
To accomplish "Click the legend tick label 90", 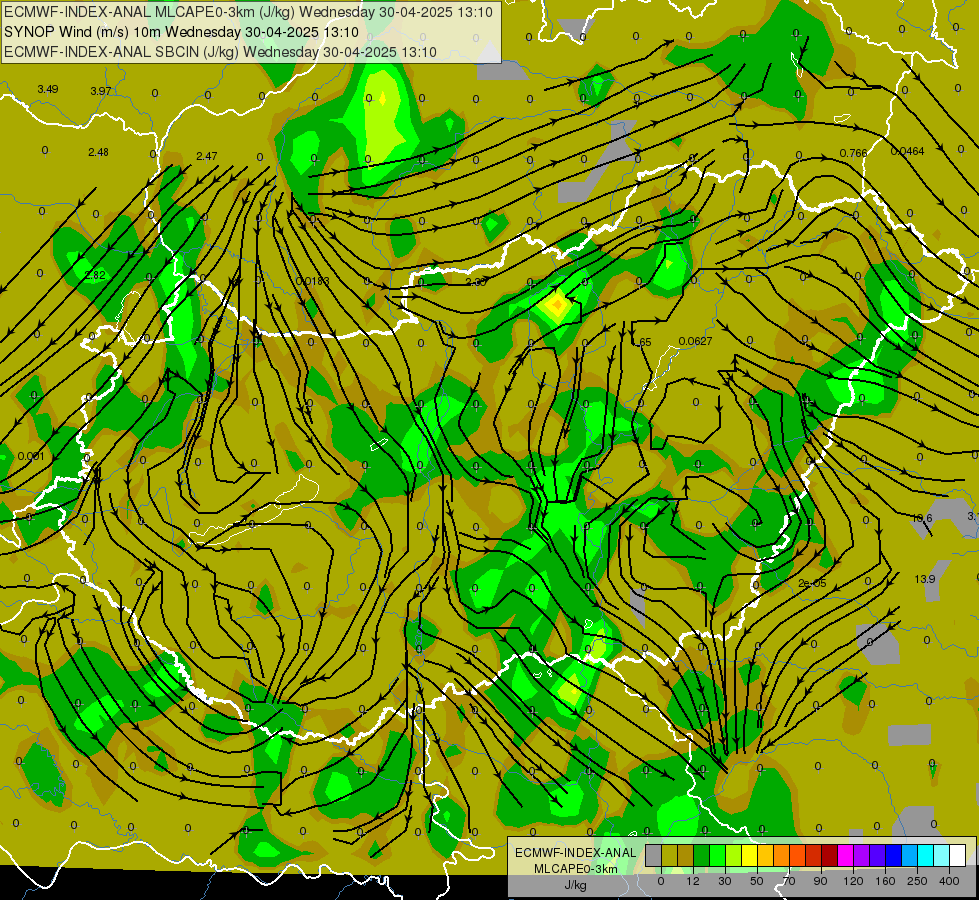I will (820, 881).
